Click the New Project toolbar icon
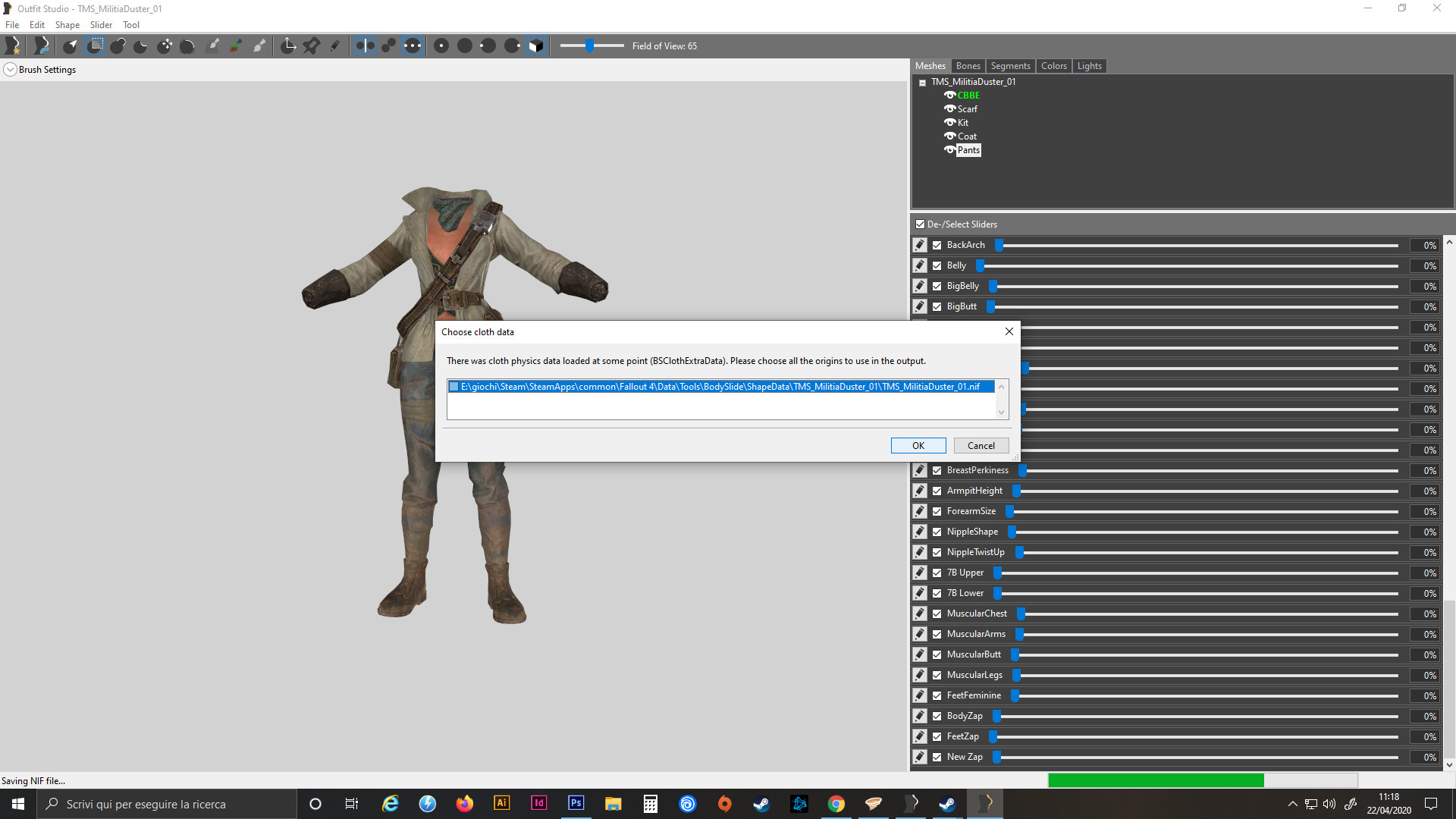This screenshot has width=1456, height=819. [13, 45]
